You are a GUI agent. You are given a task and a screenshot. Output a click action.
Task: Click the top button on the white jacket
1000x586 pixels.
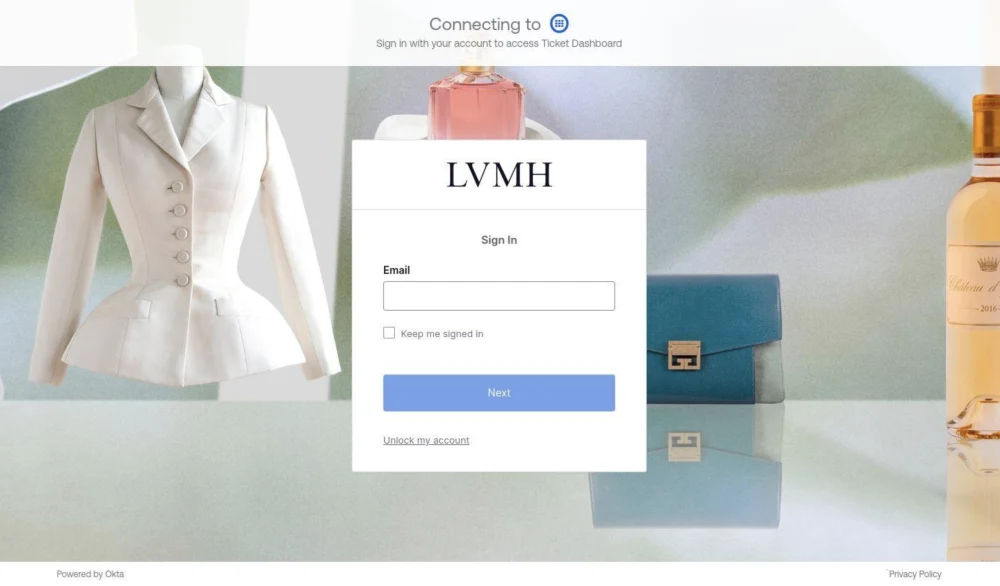point(177,187)
